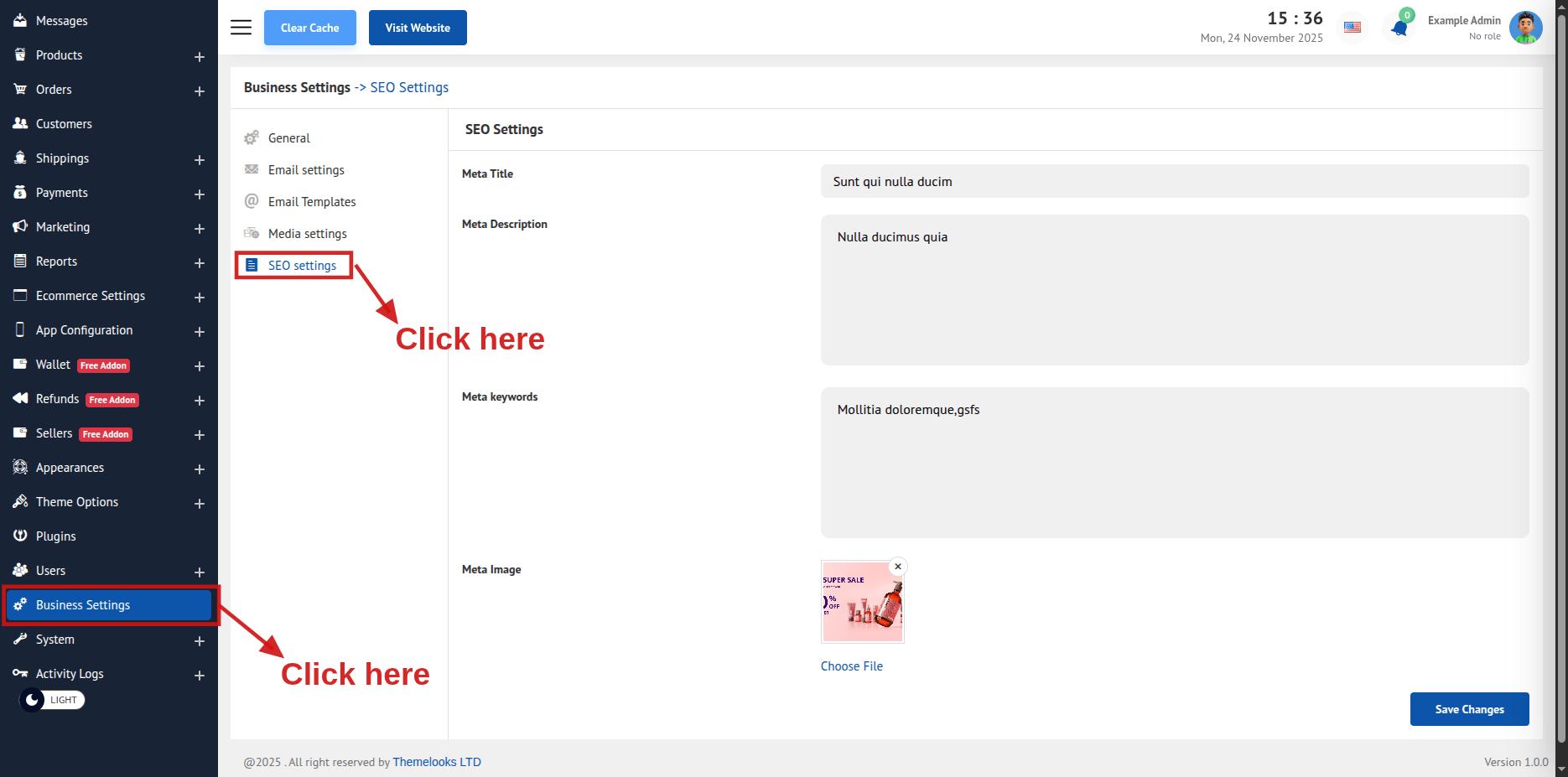Click into the Meta Title field
The image size is (1568, 777).
(x=1174, y=182)
